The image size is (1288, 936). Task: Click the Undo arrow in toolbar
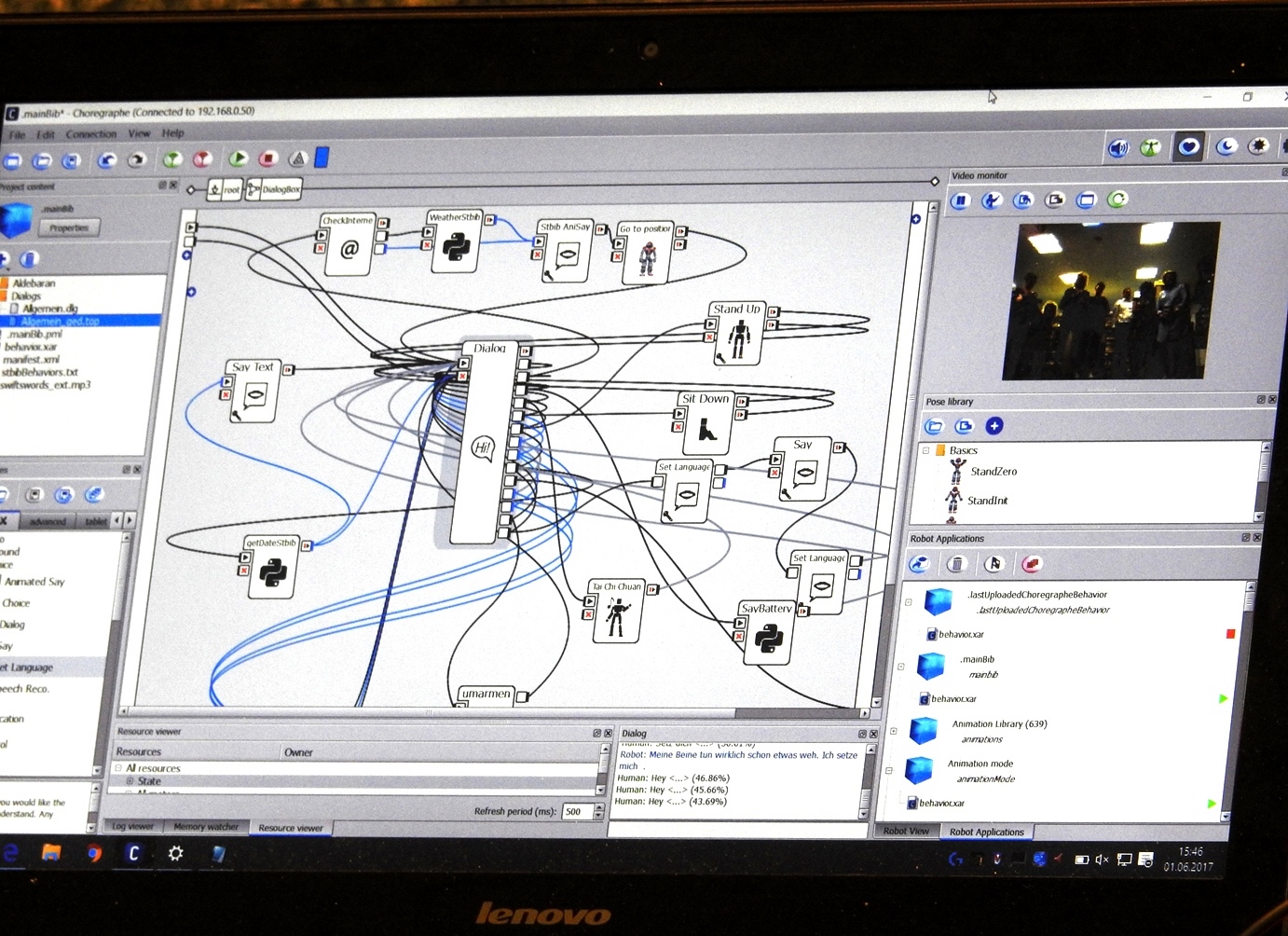(x=107, y=160)
